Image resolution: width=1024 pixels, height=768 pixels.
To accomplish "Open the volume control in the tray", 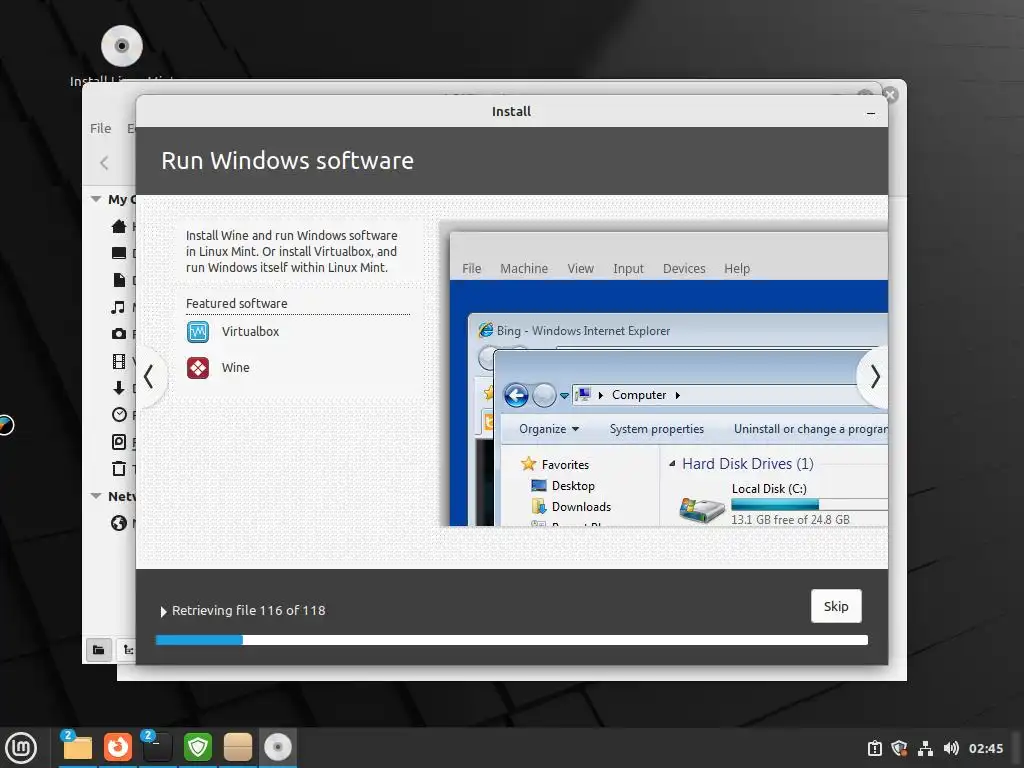I will point(951,748).
